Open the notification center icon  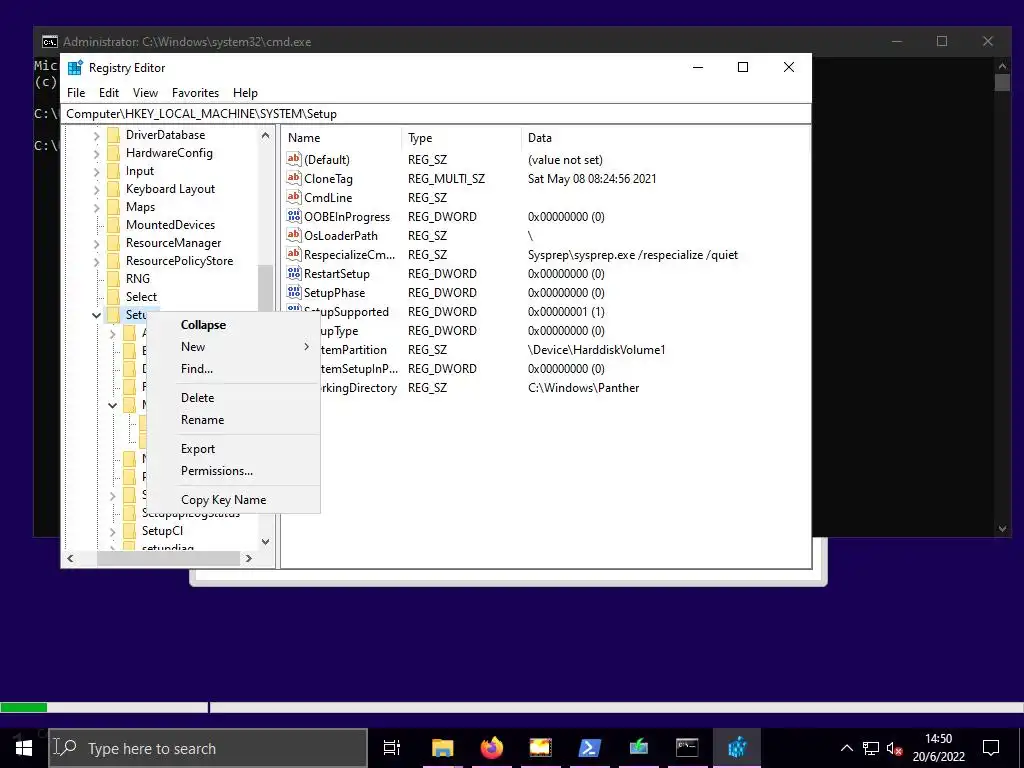tap(991, 748)
